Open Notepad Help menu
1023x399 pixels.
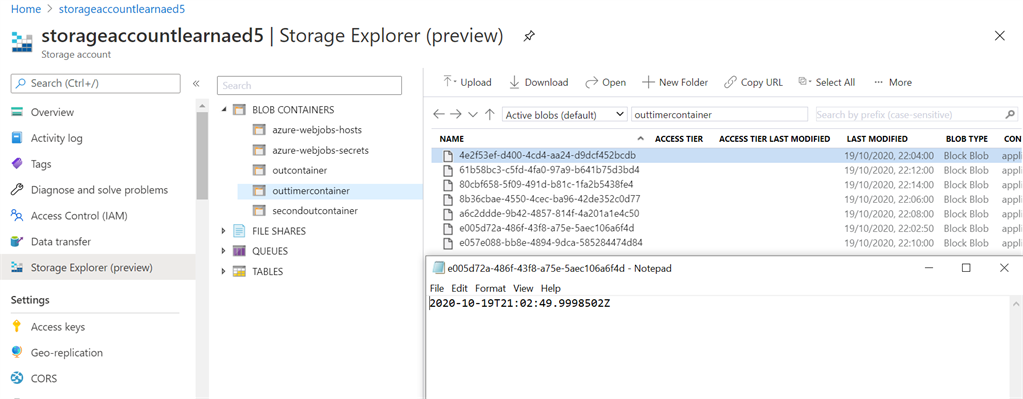tap(551, 288)
